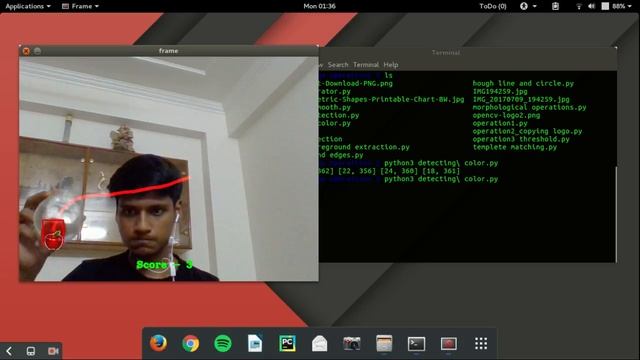The image size is (640, 360).
Task: Expand the accessibility menu dropdown arrow
Action: click(534, 6)
